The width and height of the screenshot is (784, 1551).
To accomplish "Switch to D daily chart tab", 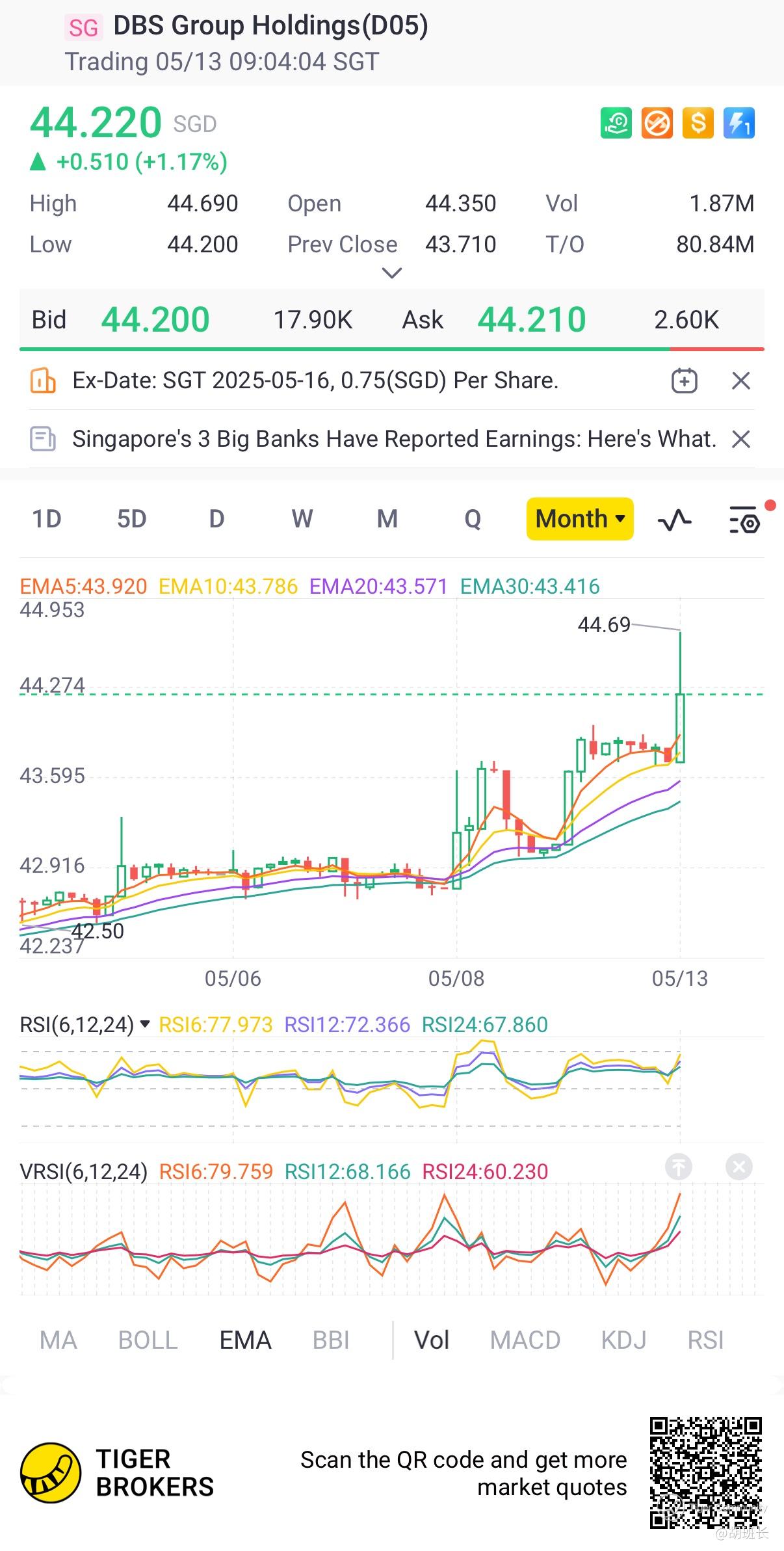I will pos(216,519).
